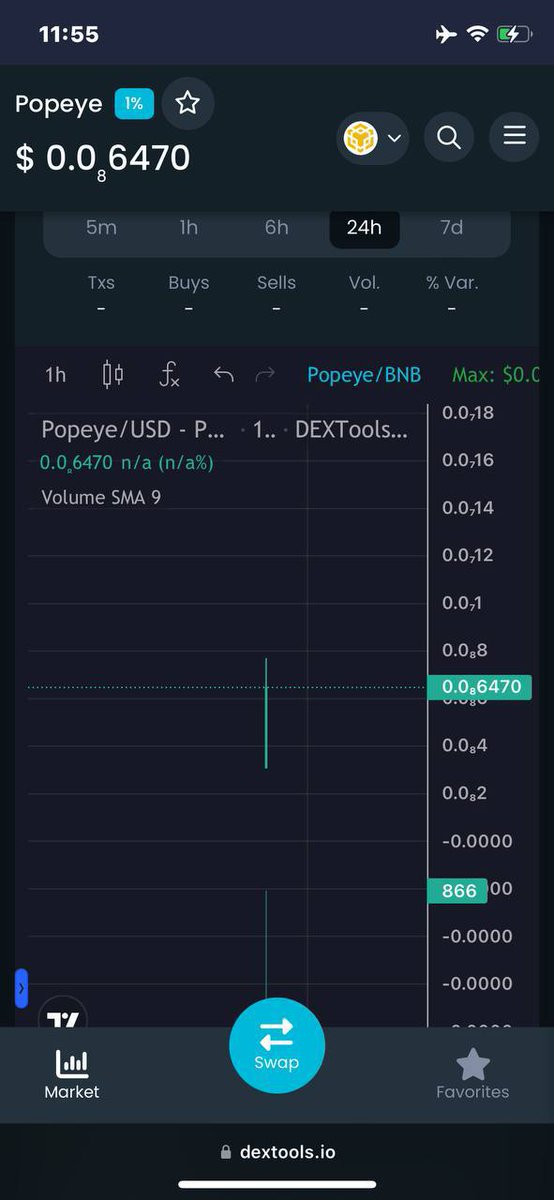The width and height of the screenshot is (554, 1200).
Task: Click the Popeye token name header
Action: (x=59, y=104)
